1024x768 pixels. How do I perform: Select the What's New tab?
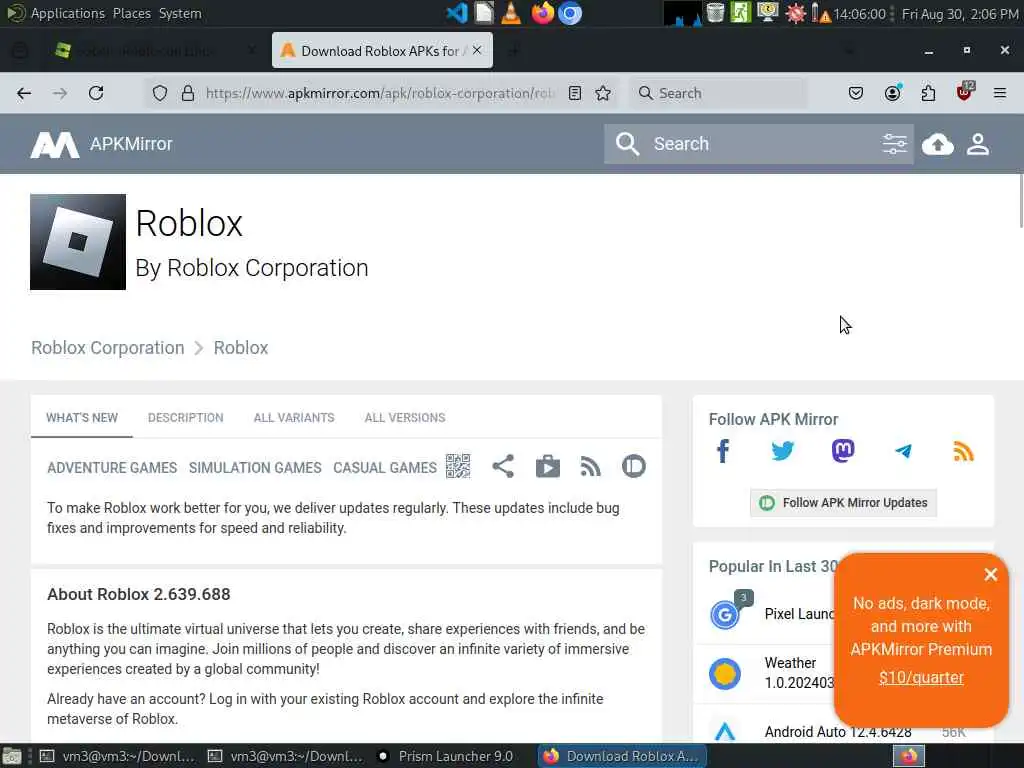(82, 418)
